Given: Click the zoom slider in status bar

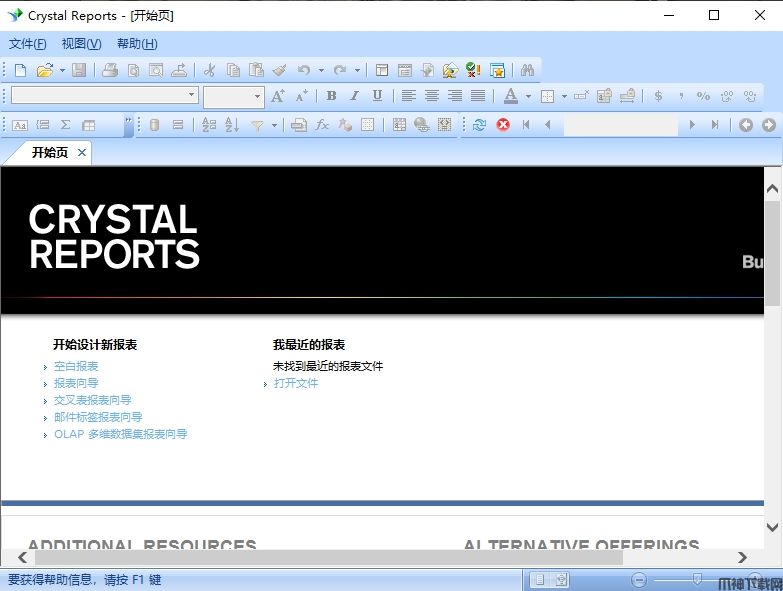Looking at the screenshot, I should coord(697,579).
